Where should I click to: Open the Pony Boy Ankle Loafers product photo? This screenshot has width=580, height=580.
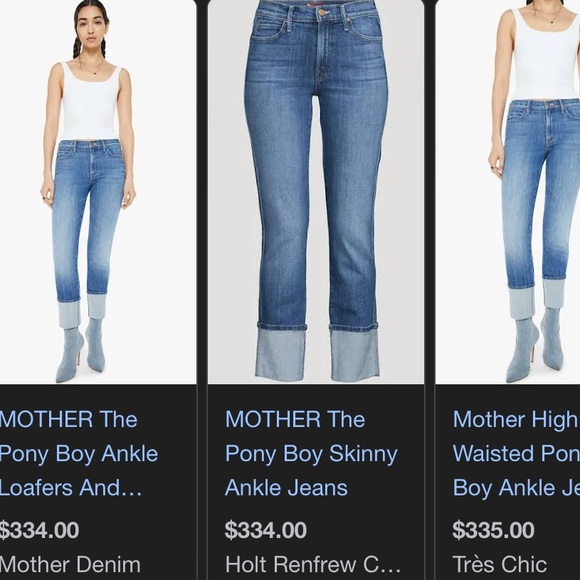(98, 192)
